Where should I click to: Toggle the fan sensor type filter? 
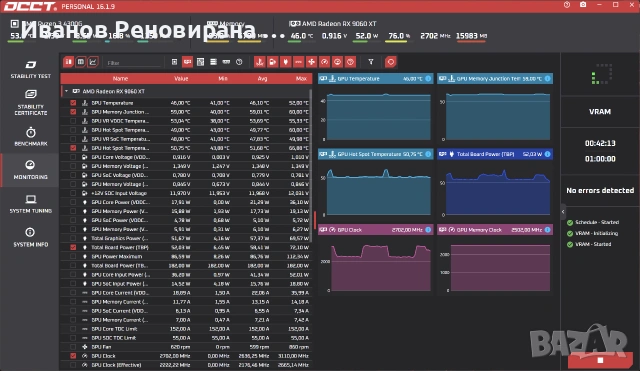click(x=311, y=62)
